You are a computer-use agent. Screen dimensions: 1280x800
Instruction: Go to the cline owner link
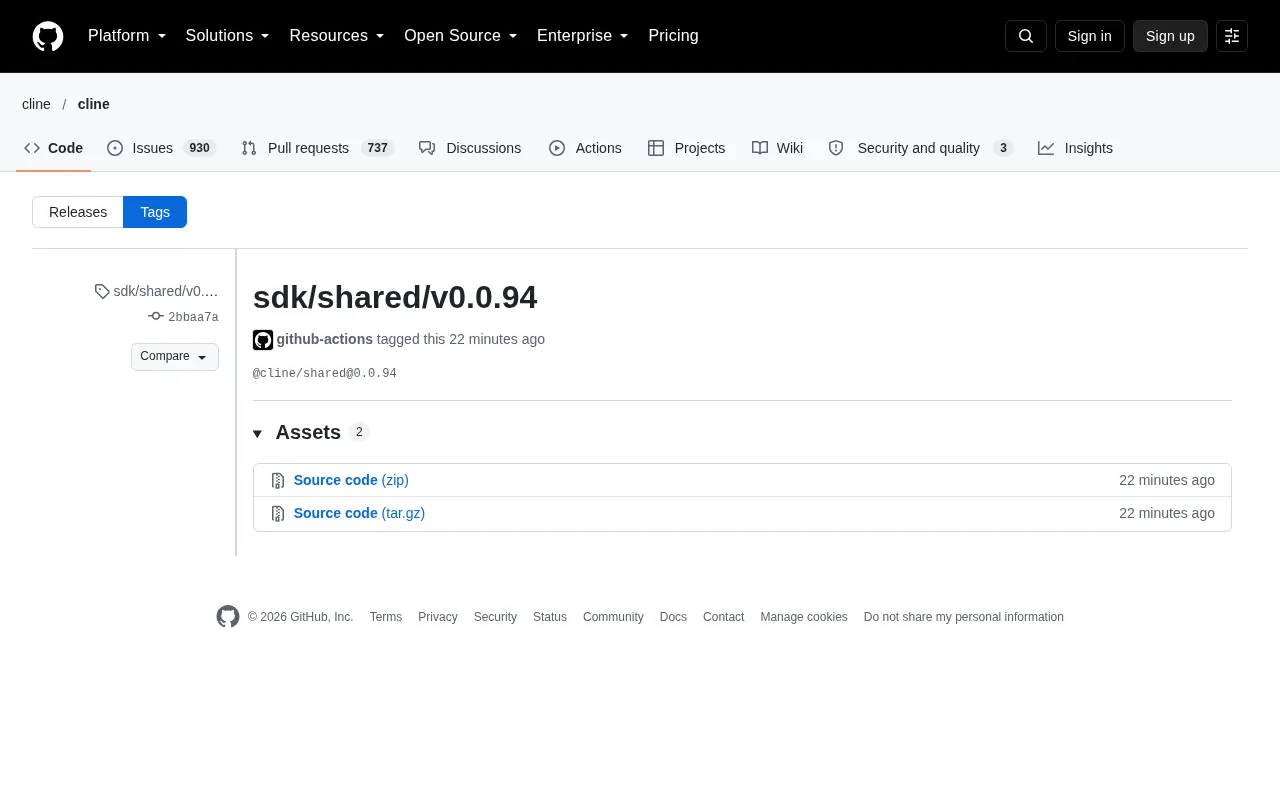click(36, 104)
